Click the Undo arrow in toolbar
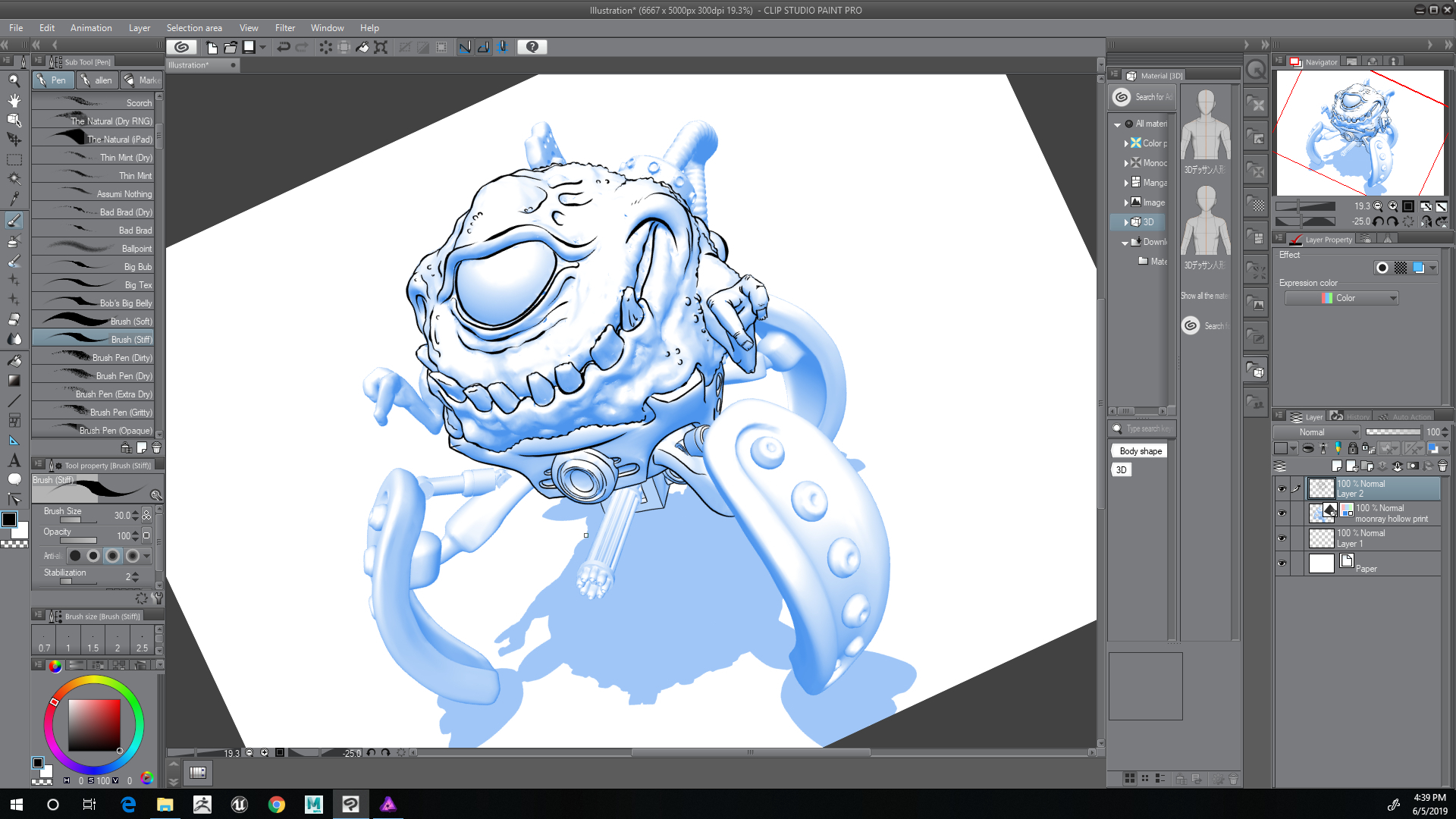Image resolution: width=1456 pixels, height=819 pixels. point(283,47)
